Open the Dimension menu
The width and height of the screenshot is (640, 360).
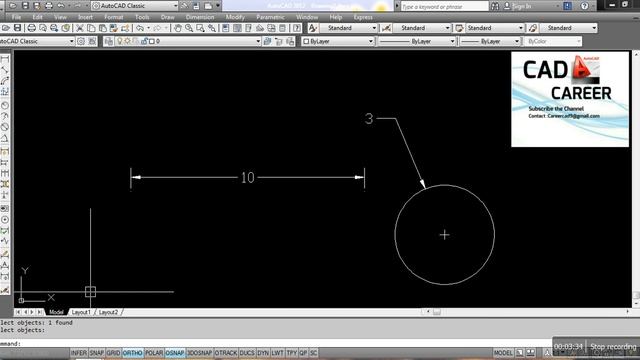click(x=200, y=17)
